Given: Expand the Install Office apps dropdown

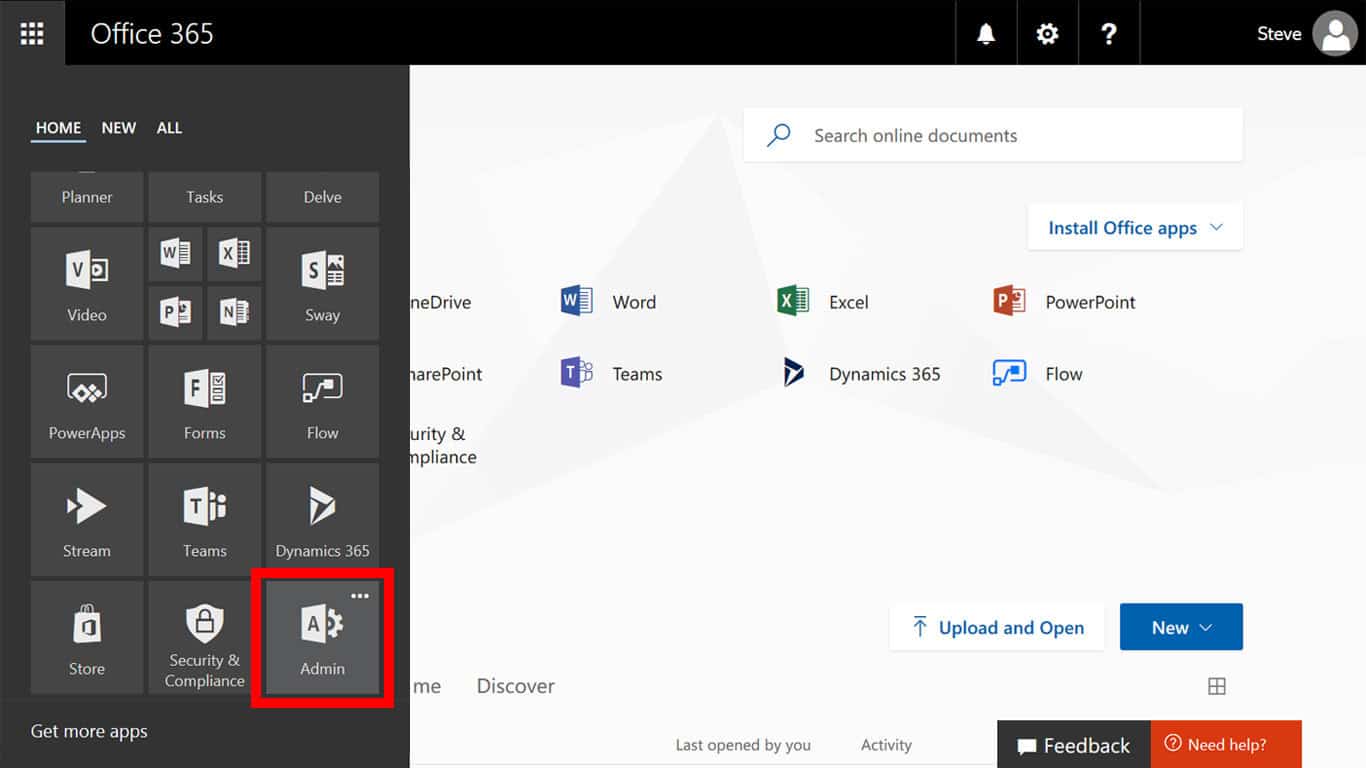Looking at the screenshot, I should tap(1135, 228).
